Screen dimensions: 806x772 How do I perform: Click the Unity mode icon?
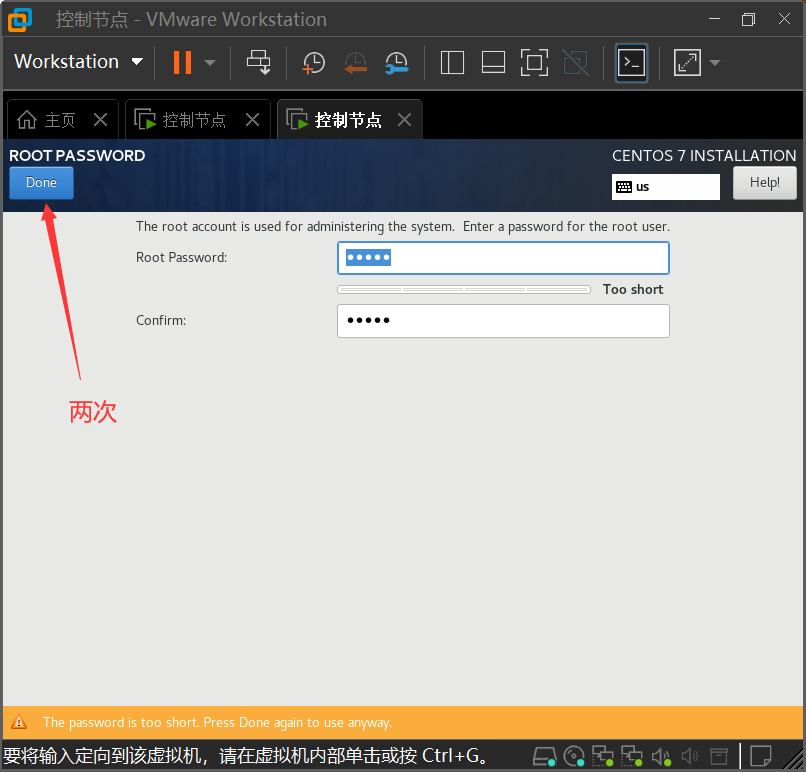click(575, 63)
